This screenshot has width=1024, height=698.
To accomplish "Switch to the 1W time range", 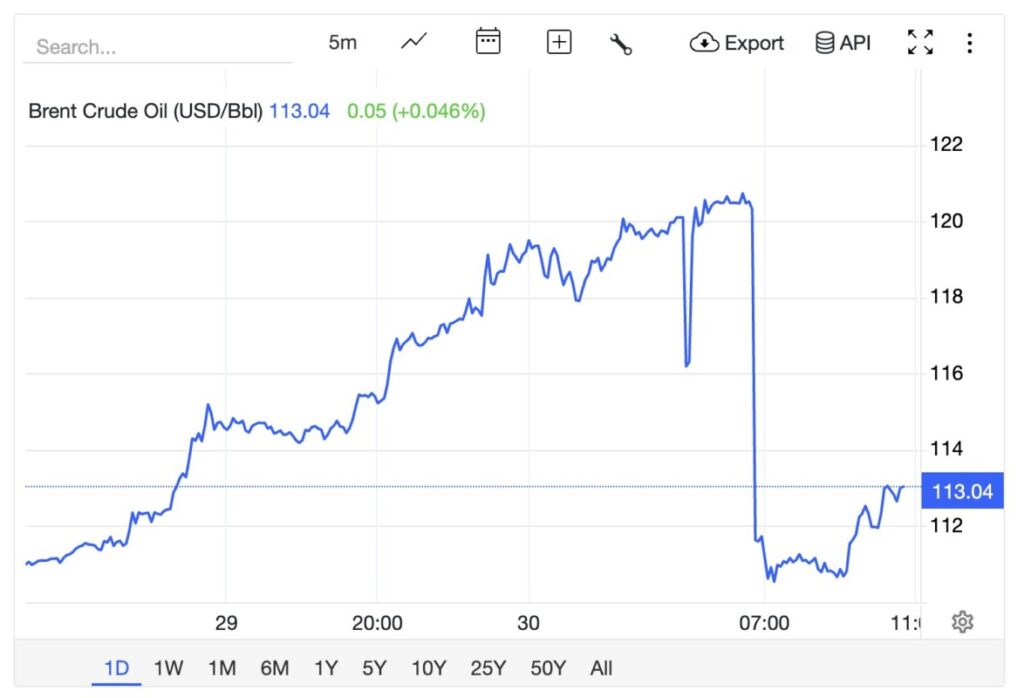I will (x=169, y=668).
